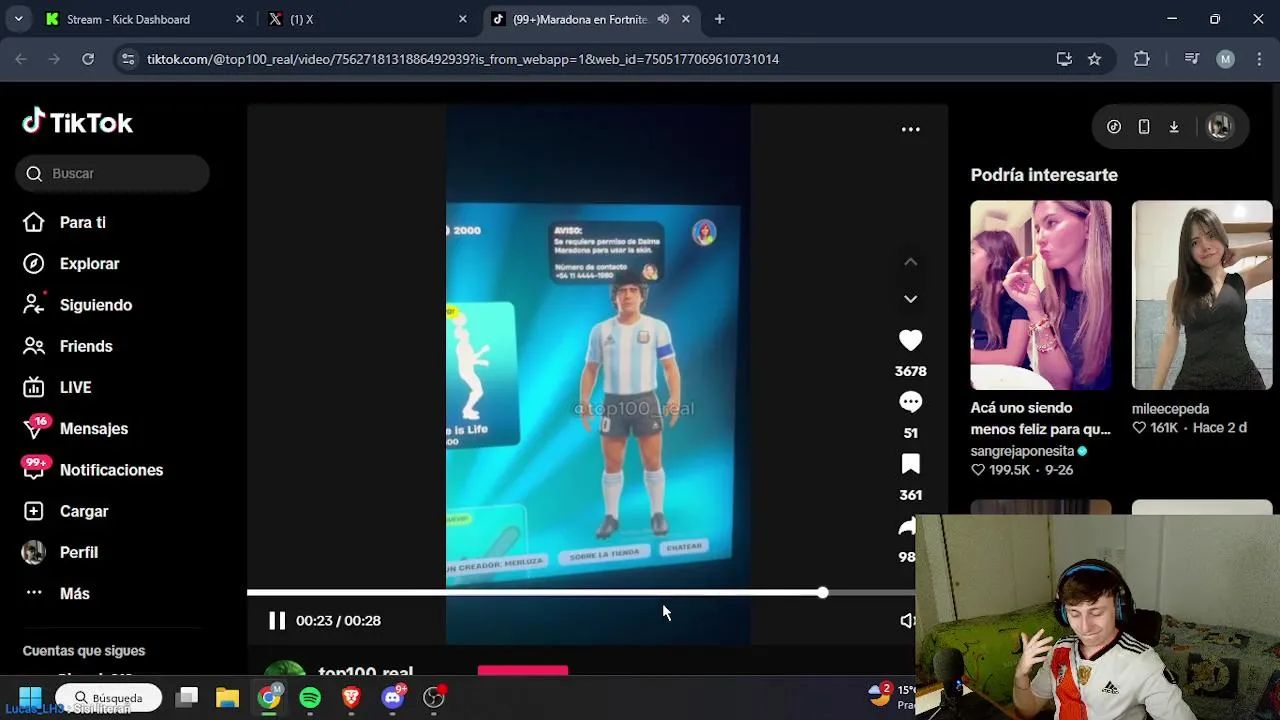
Task: Mute the video volume icon
Action: 907,620
